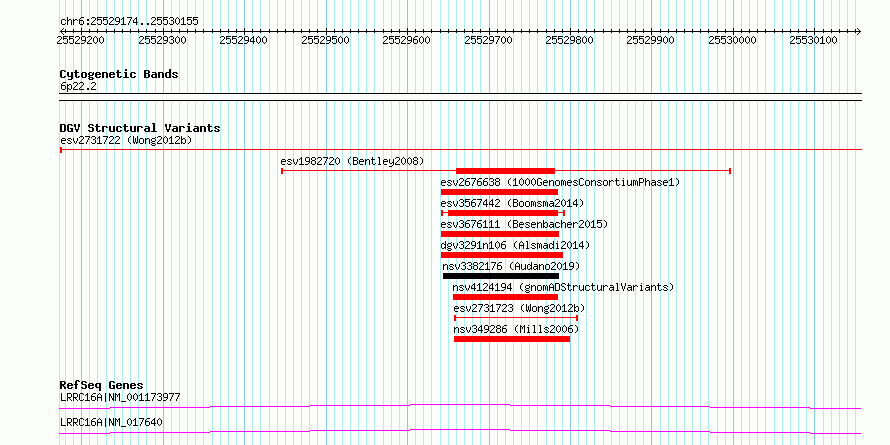
Task: Click red bar under esv3567442
Action: [x=503, y=213]
